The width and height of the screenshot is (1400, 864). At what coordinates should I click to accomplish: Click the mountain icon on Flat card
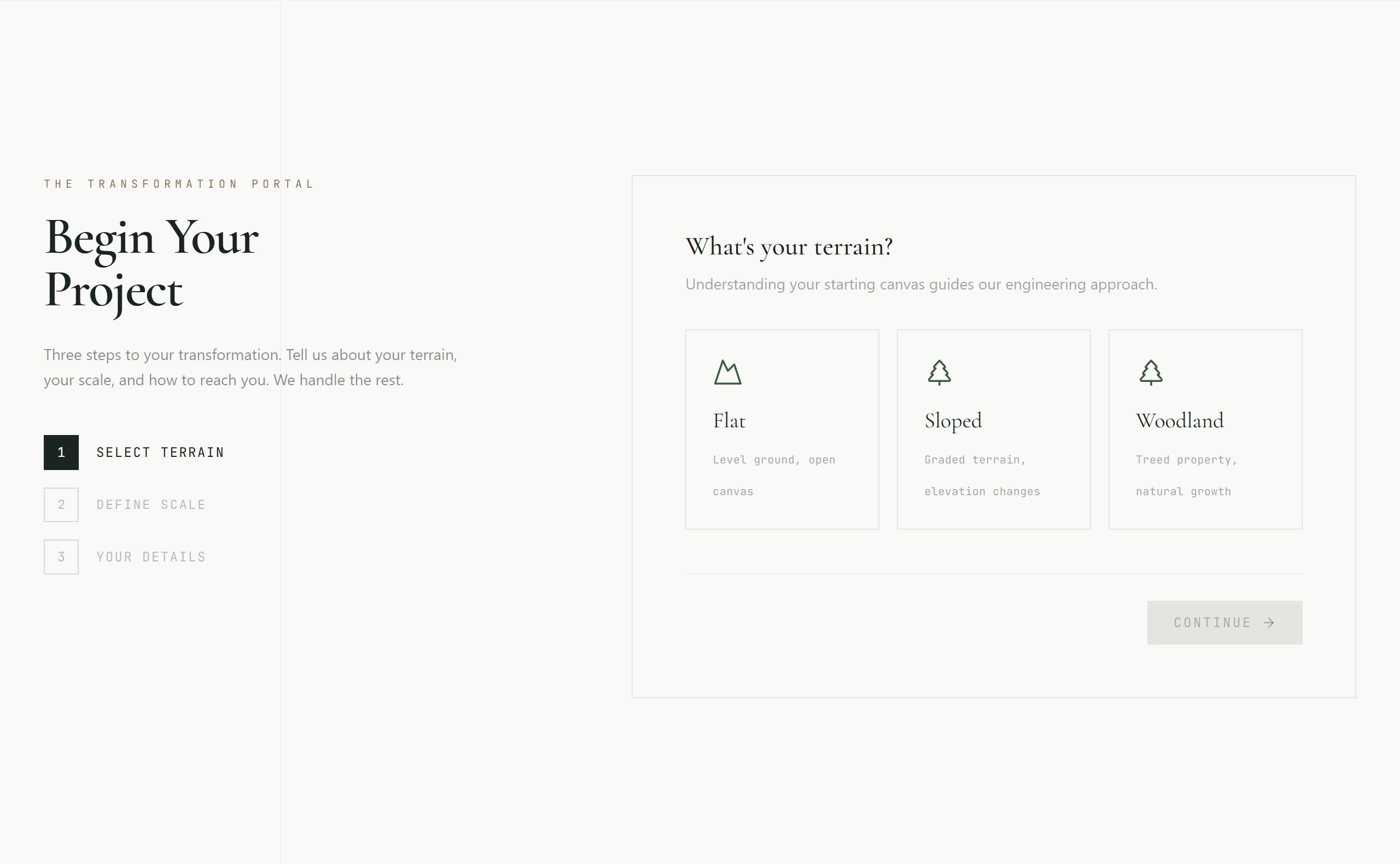tap(727, 373)
